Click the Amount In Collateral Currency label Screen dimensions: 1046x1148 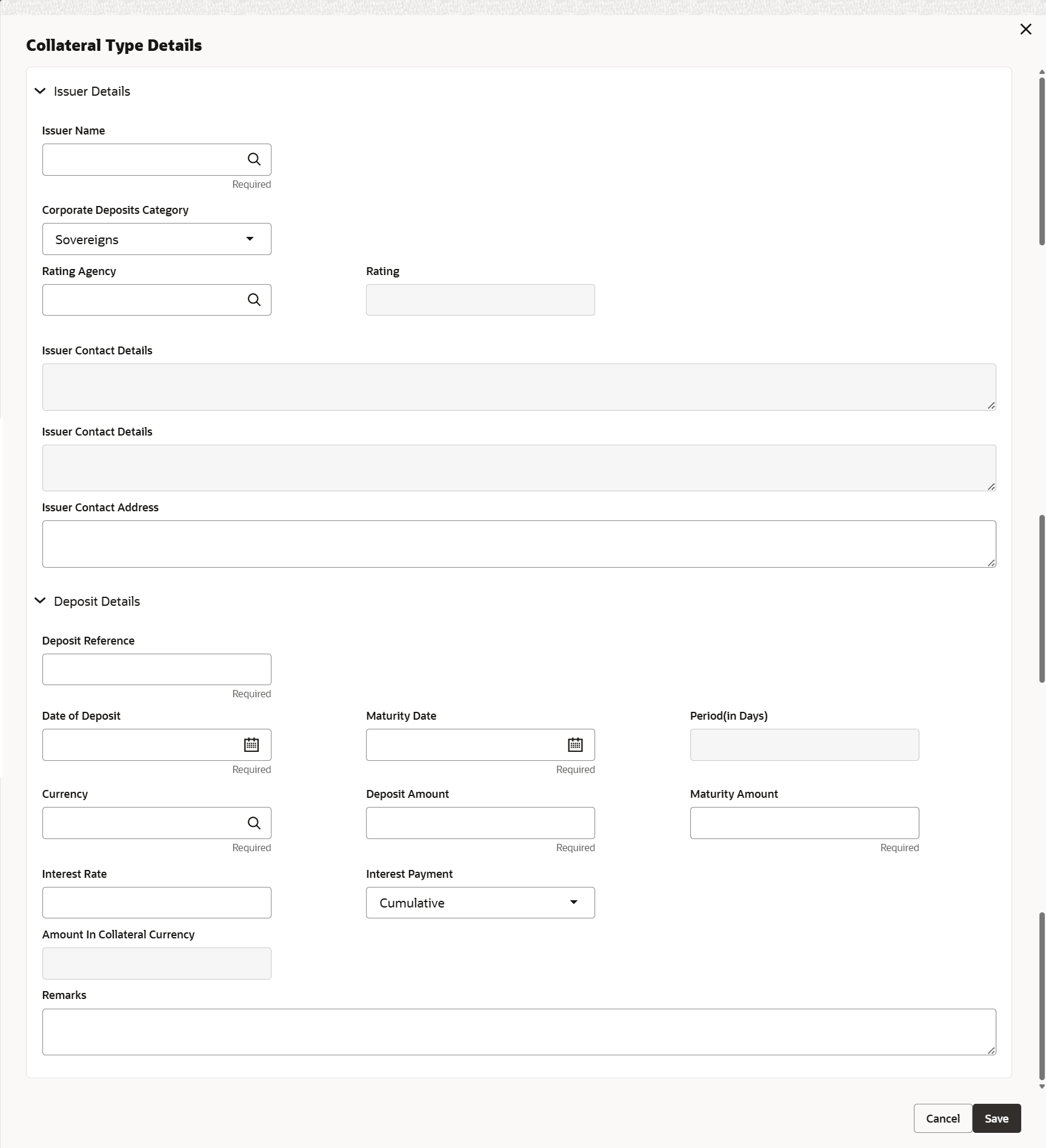tap(119, 935)
